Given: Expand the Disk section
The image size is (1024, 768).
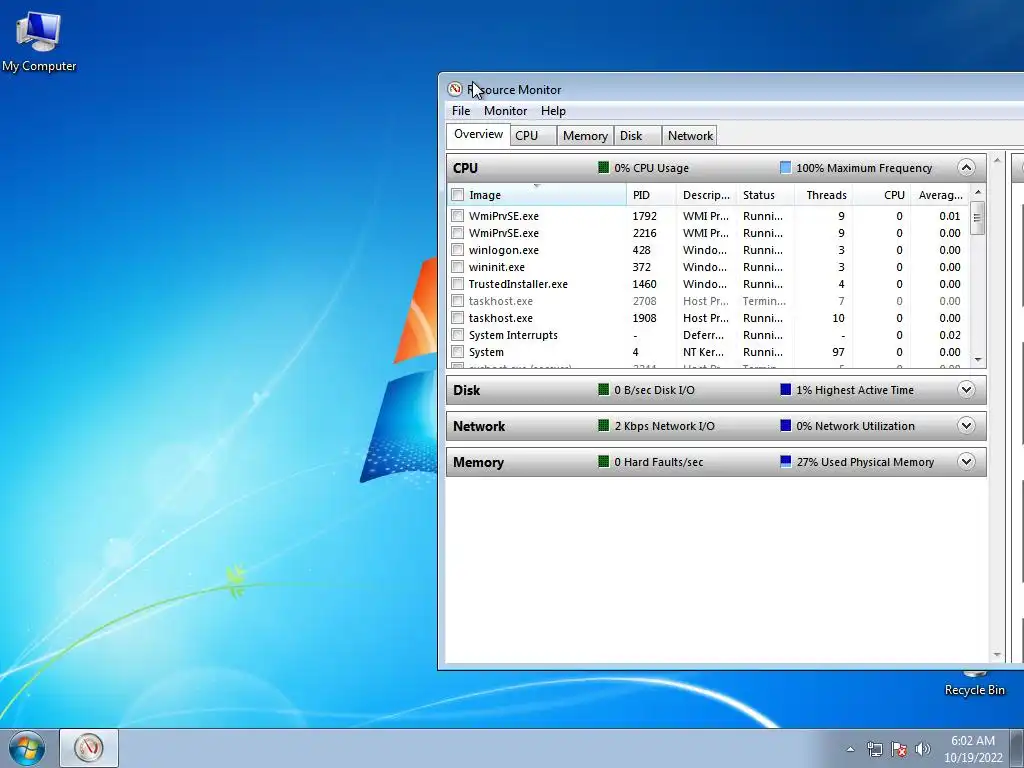Looking at the screenshot, I should 966,390.
